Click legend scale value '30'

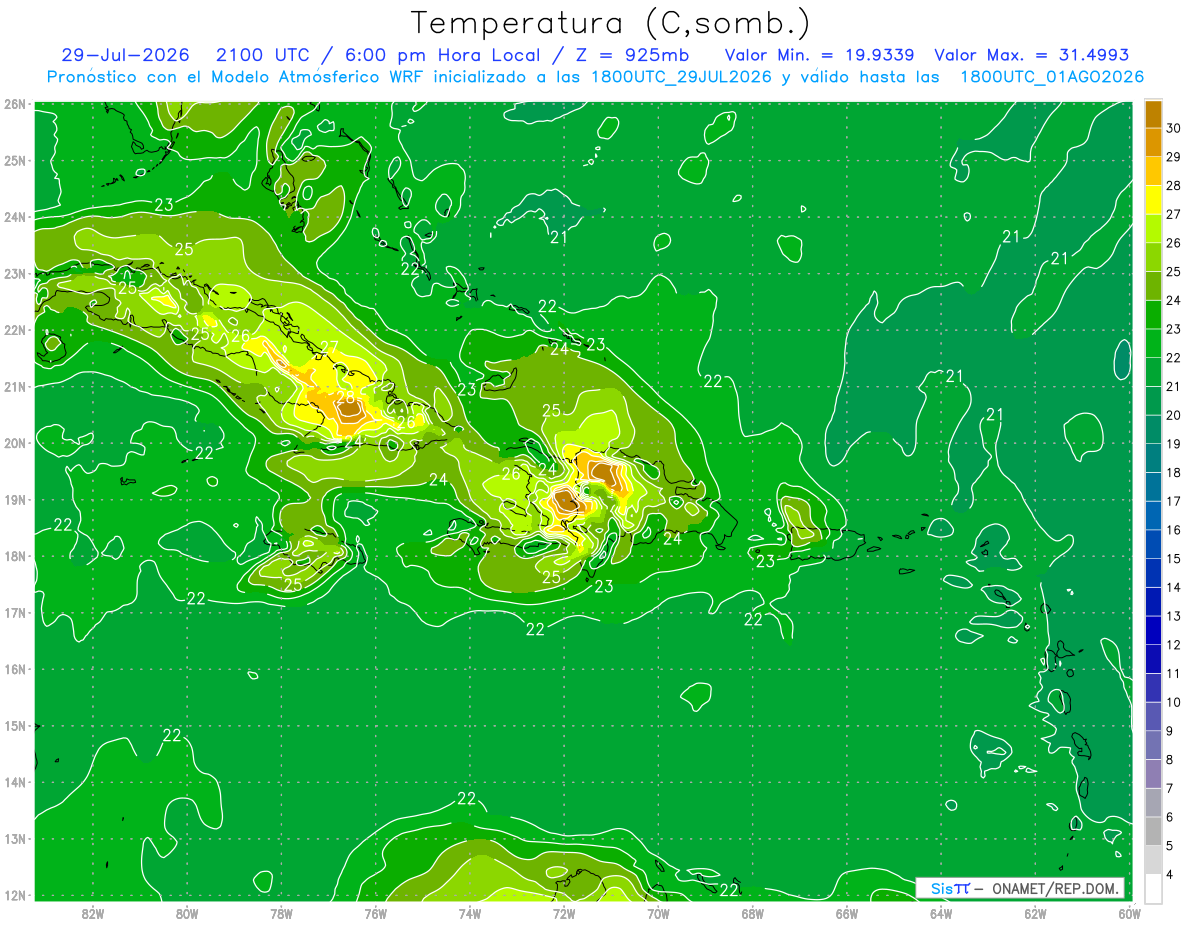click(1173, 128)
